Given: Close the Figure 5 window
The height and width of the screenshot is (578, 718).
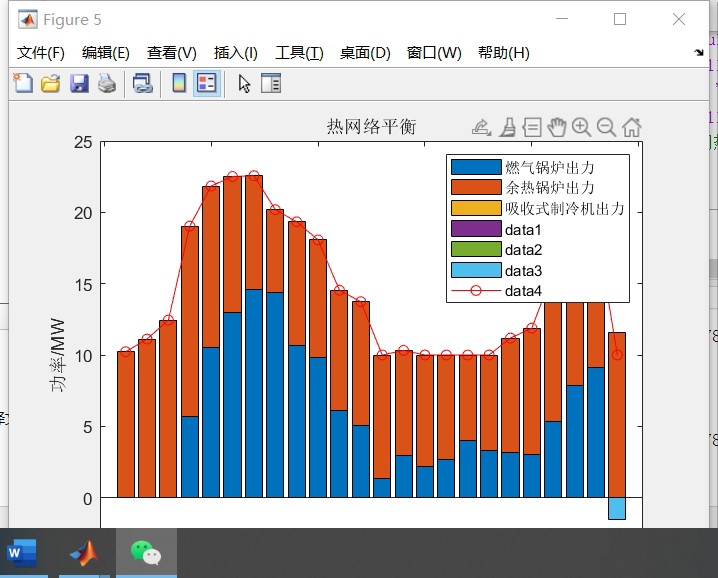Looking at the screenshot, I should [679, 19].
